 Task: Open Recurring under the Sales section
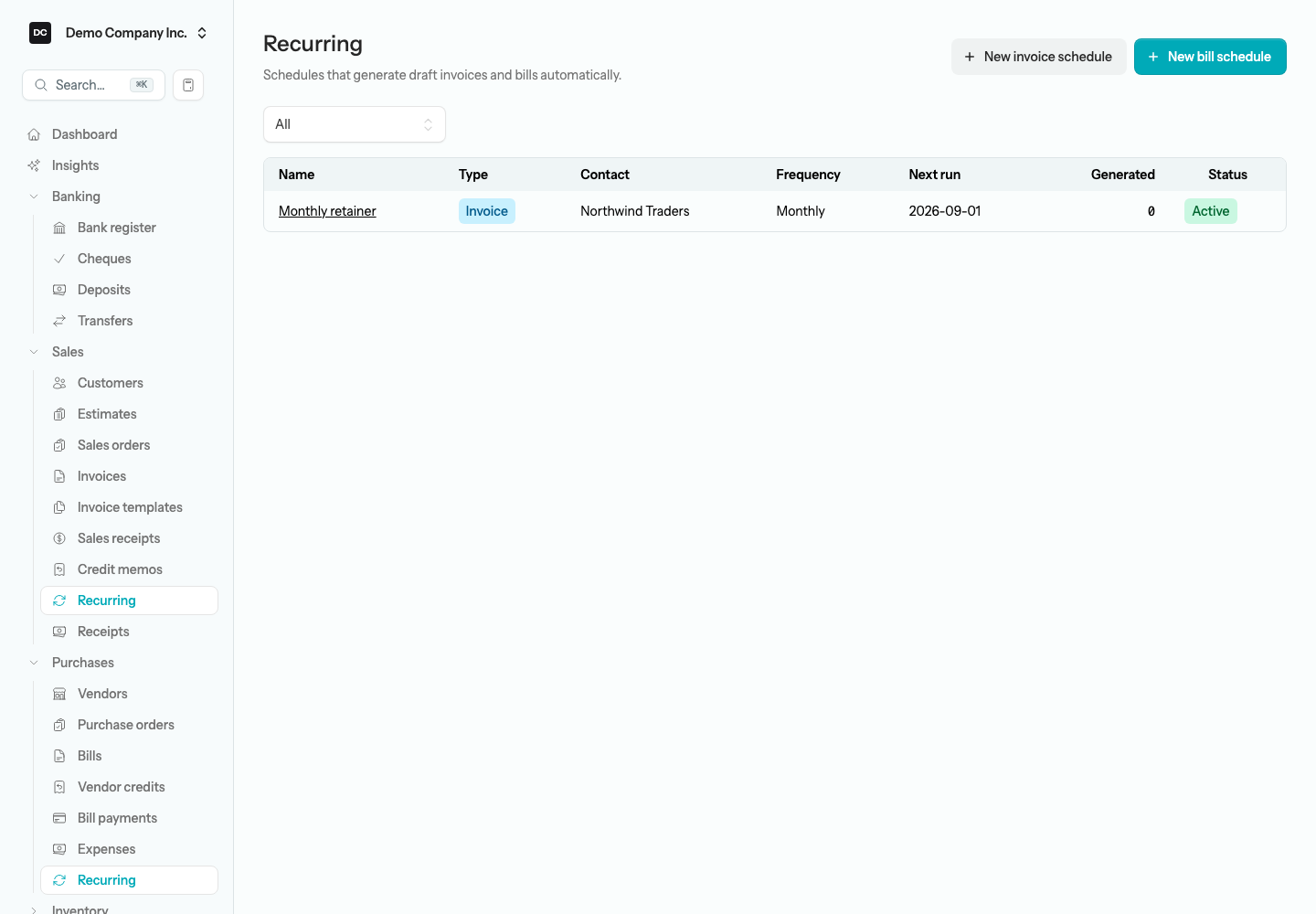pos(129,600)
